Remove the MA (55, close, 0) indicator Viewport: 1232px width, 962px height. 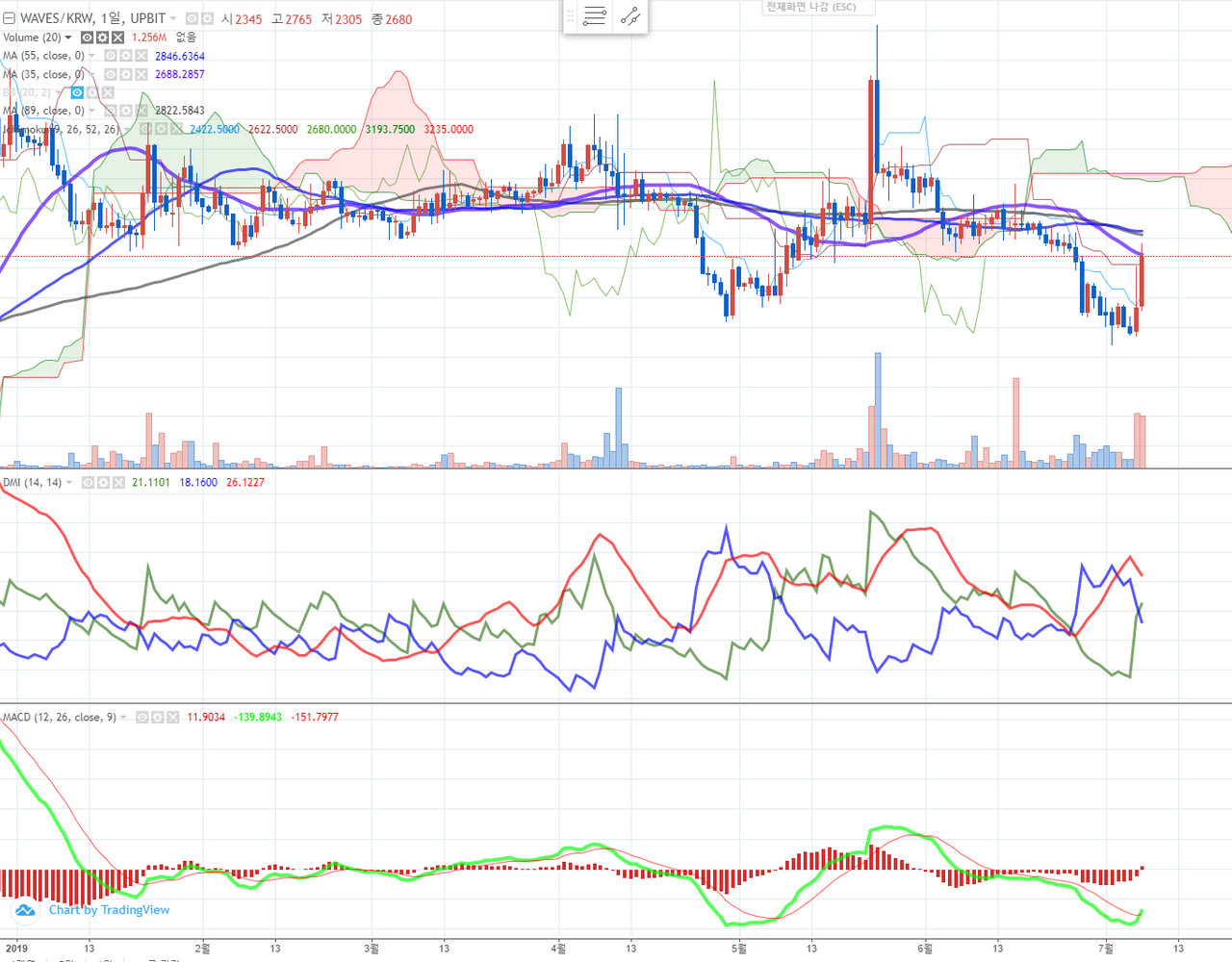pos(141,56)
